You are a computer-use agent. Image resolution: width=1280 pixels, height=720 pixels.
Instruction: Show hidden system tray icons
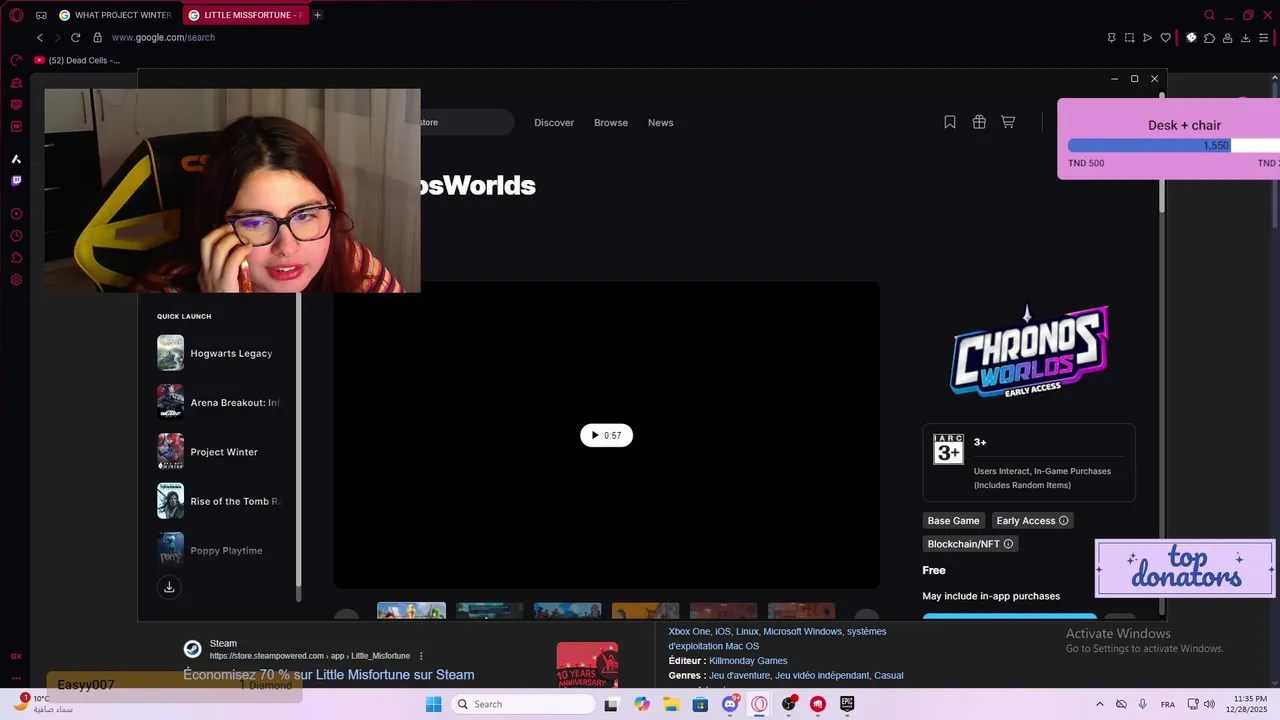pos(1100,704)
